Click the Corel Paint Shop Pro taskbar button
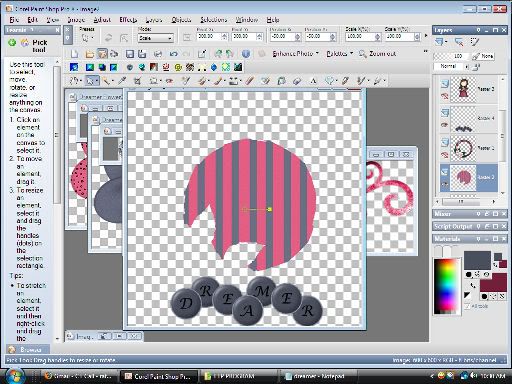 159,376
